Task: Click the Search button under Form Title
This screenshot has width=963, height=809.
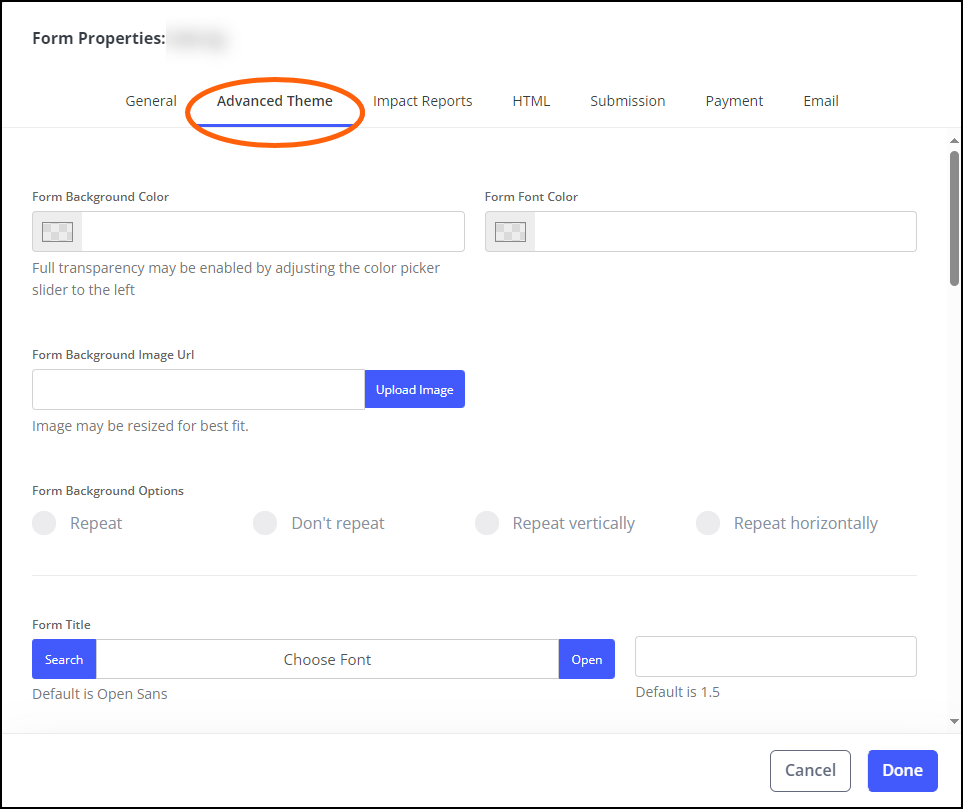Action: point(63,659)
